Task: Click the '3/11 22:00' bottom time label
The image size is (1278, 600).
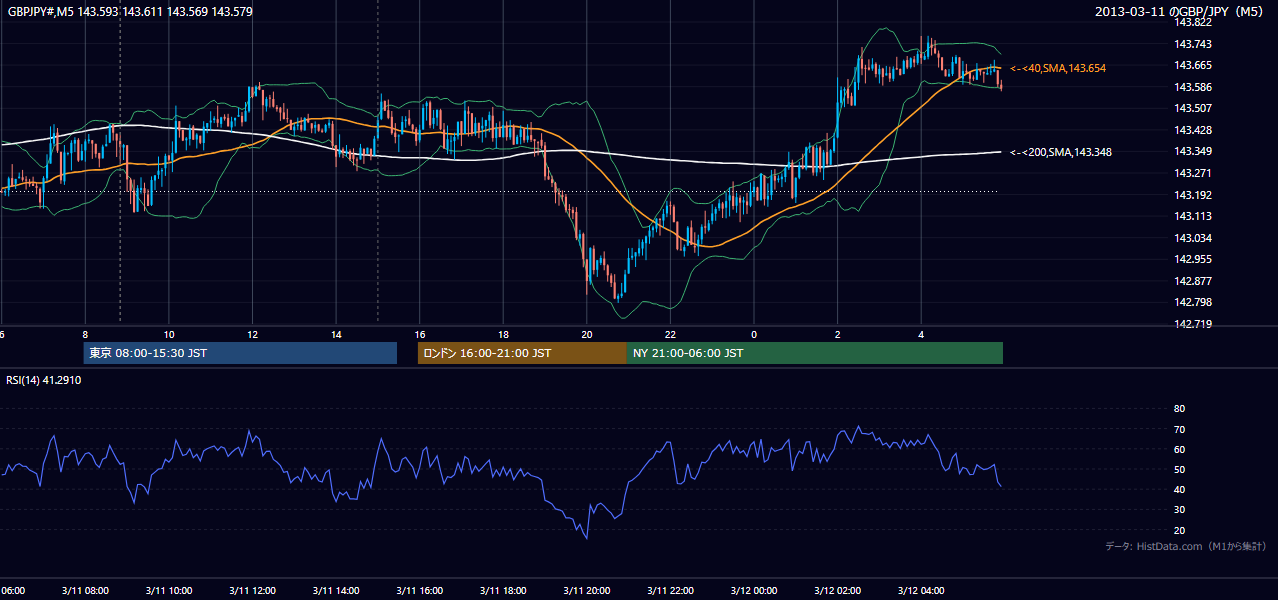Action: (670, 590)
